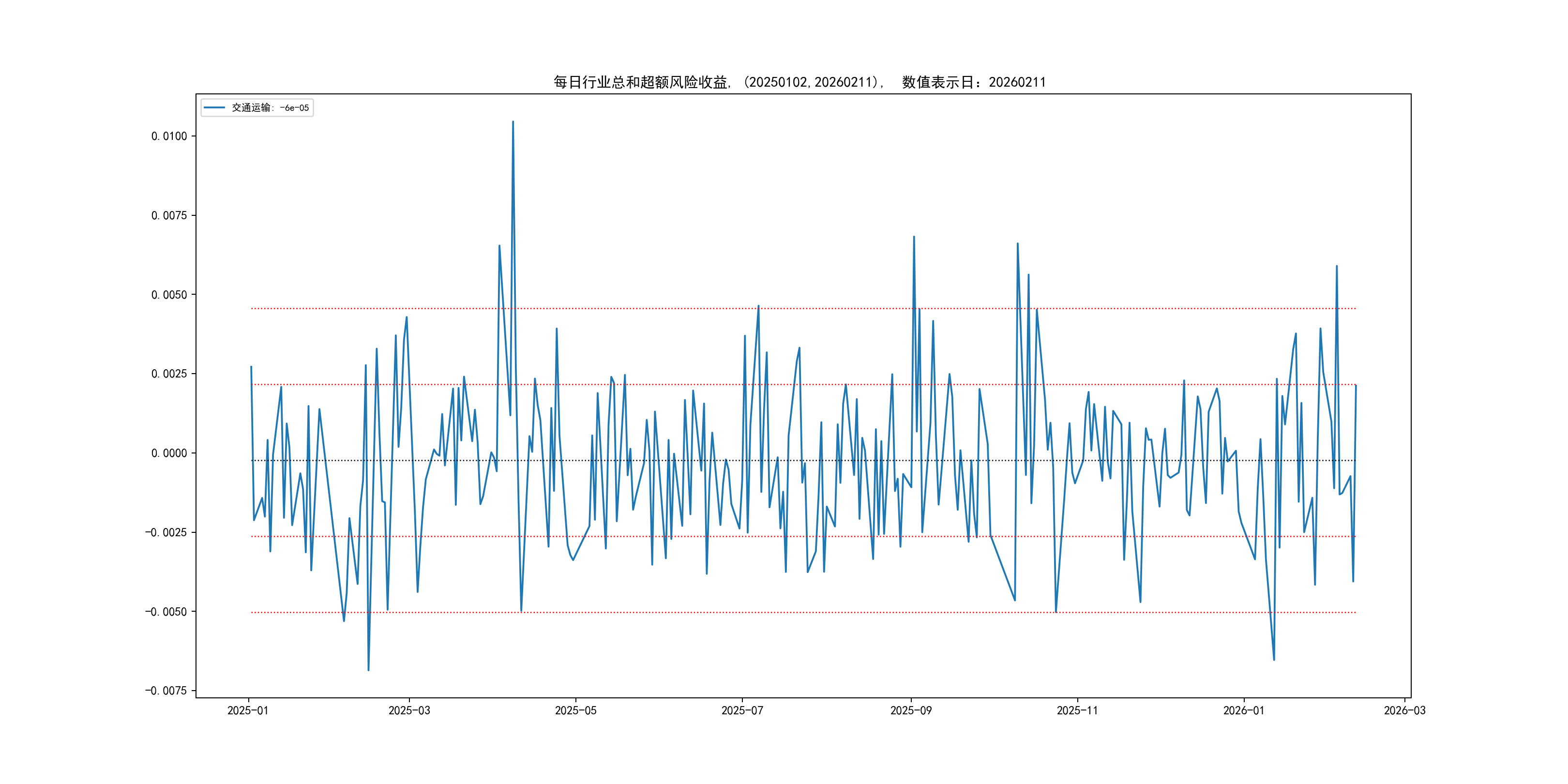Click the 2025-03 x-axis tick label
Image resolution: width=1568 pixels, height=784 pixels.
(409, 710)
